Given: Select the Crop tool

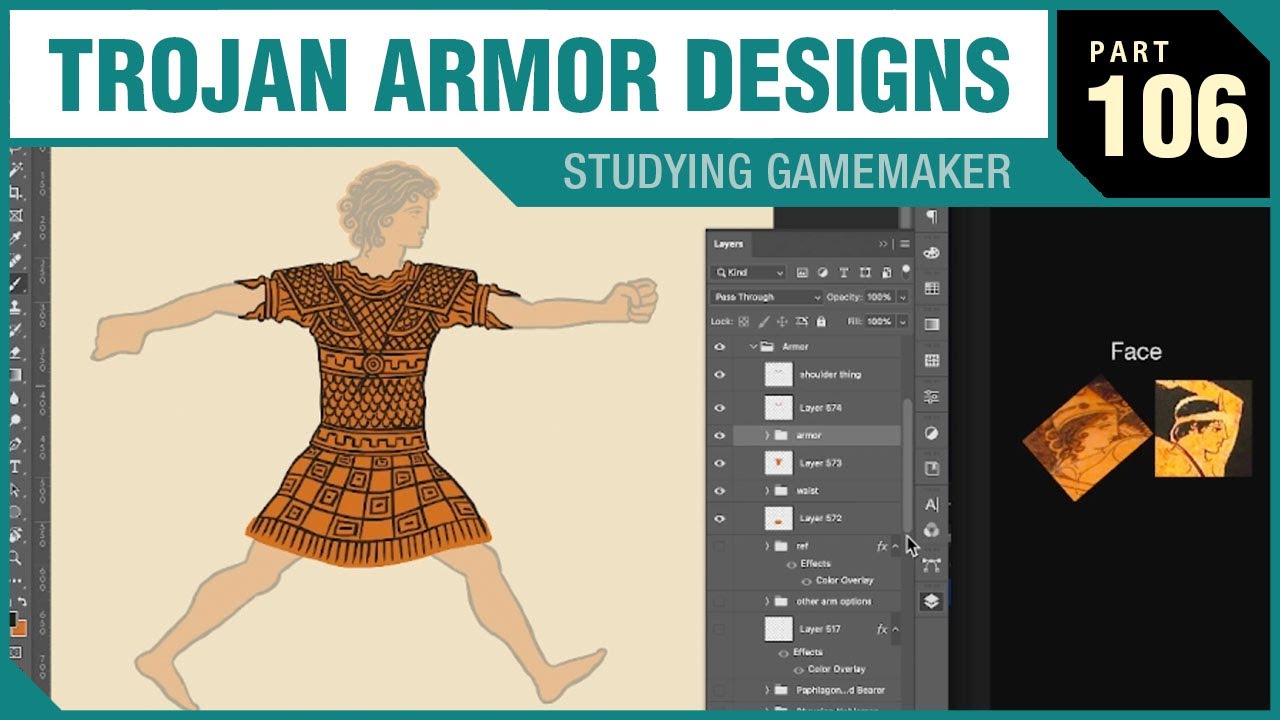Looking at the screenshot, I should (16, 192).
